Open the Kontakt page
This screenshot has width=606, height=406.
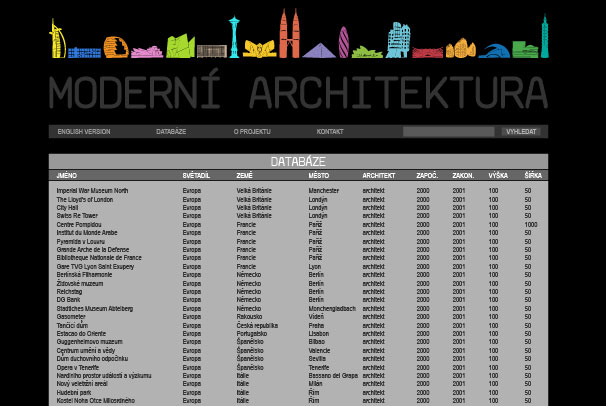(x=330, y=132)
